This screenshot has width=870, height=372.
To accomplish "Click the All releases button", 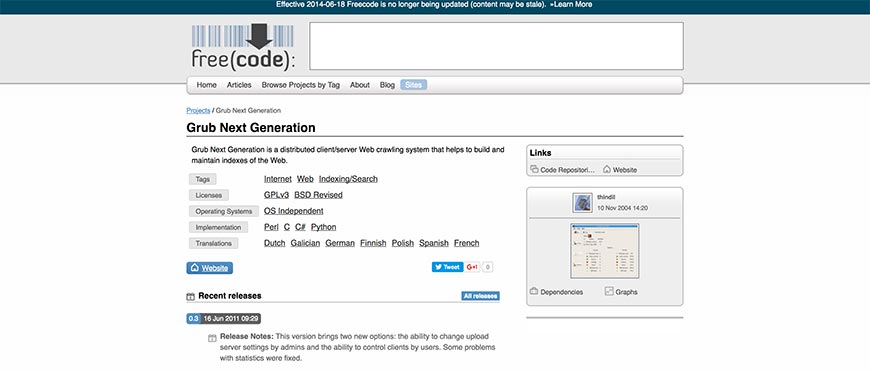I will pos(480,296).
